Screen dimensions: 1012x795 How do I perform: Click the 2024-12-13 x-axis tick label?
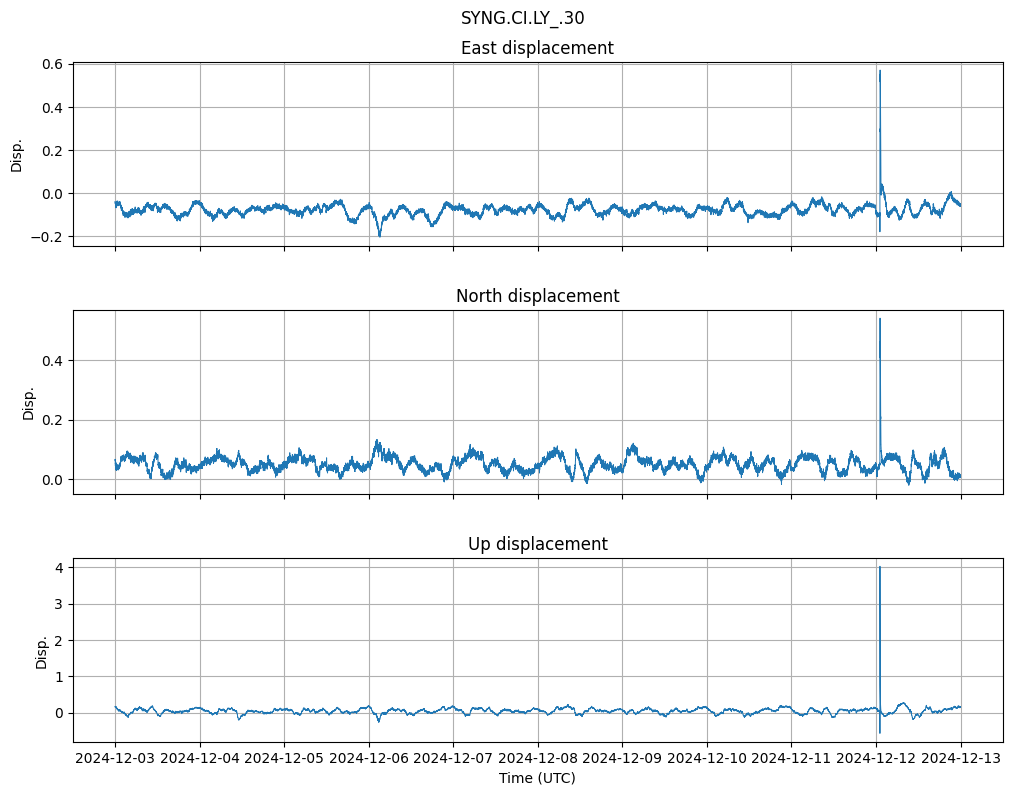point(960,759)
